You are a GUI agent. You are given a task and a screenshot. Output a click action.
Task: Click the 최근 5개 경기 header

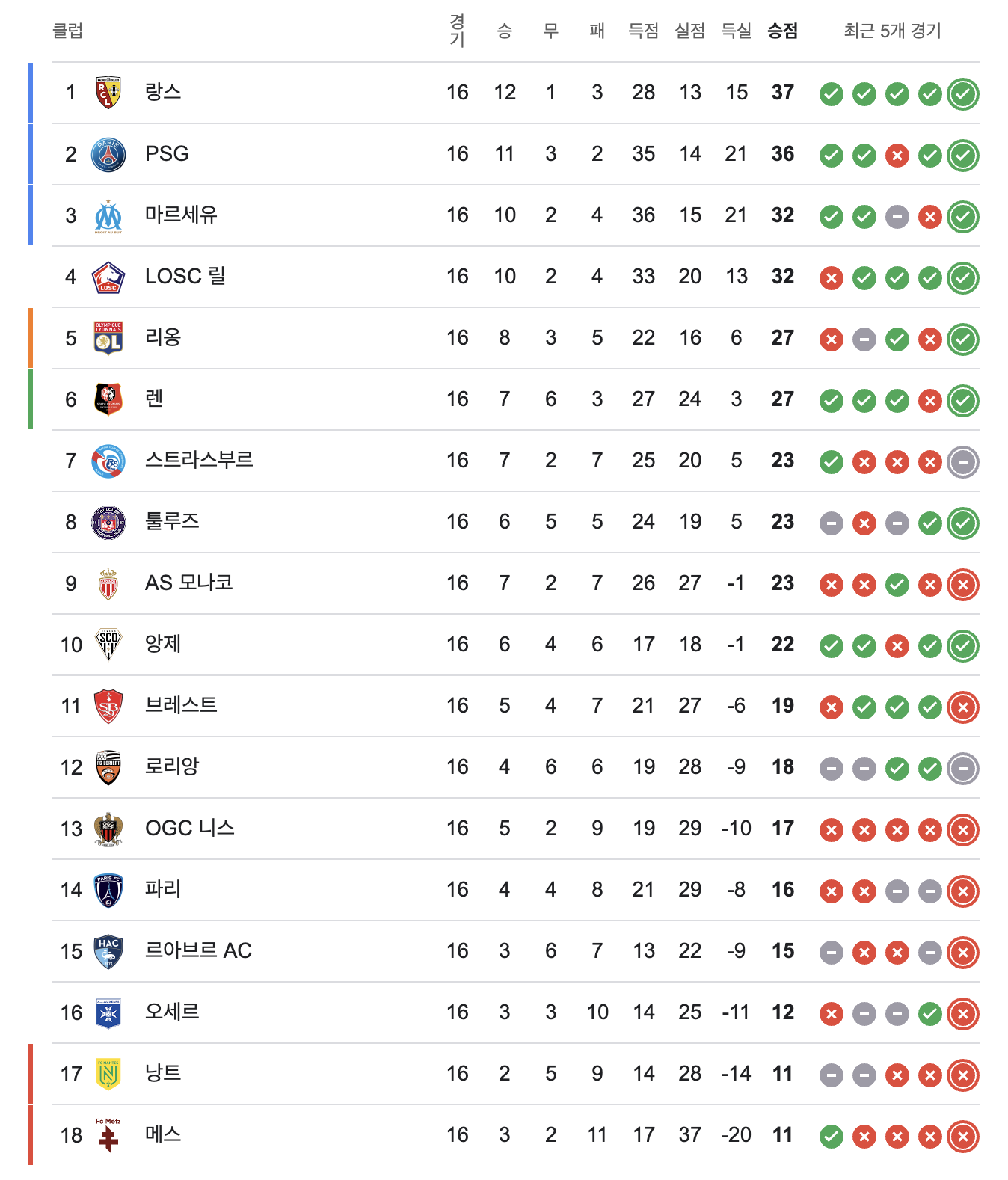pyautogui.click(x=892, y=31)
